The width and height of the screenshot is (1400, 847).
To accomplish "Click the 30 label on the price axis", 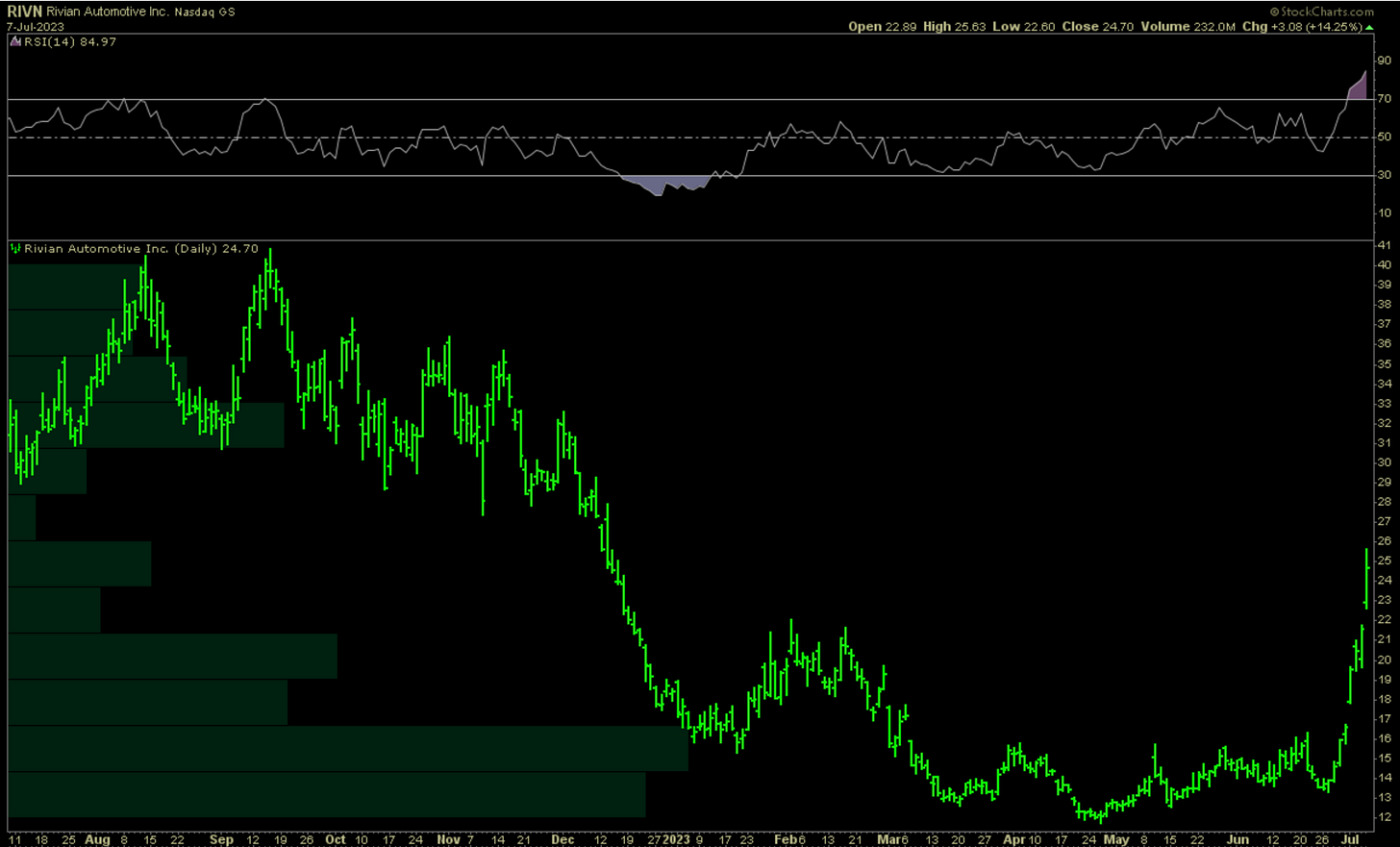I will click(1385, 461).
